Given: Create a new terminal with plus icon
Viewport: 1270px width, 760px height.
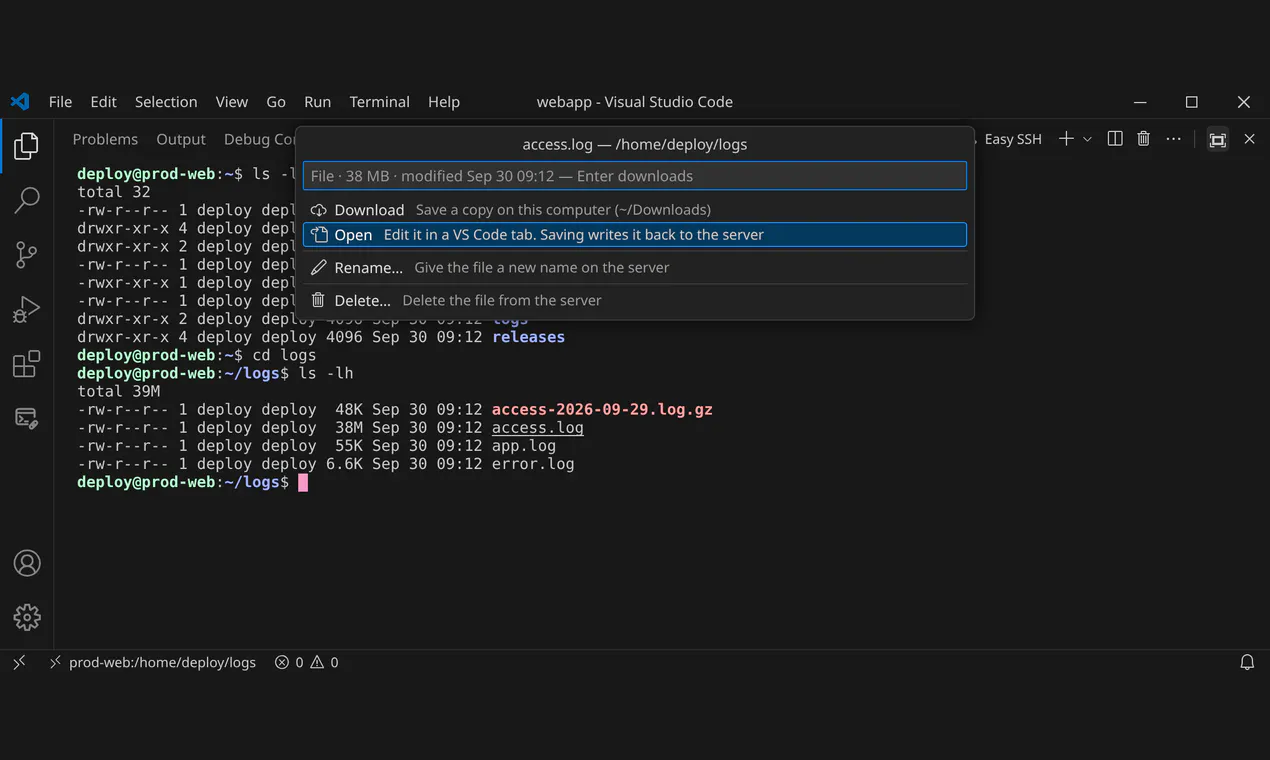Looking at the screenshot, I should pyautogui.click(x=1066, y=139).
